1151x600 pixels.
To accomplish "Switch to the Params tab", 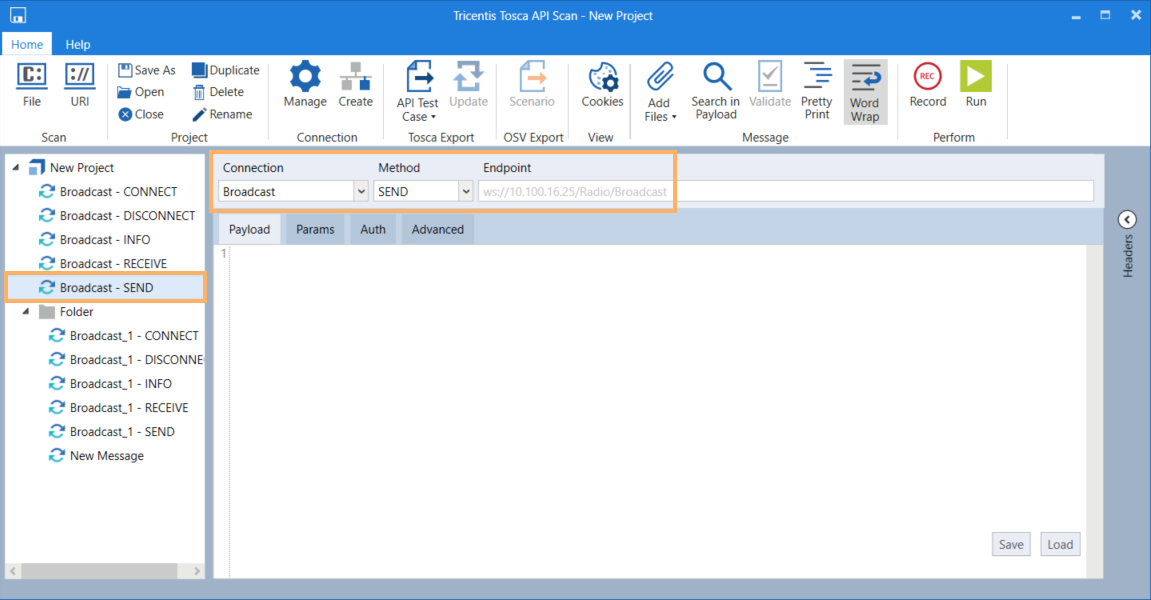I will (315, 229).
